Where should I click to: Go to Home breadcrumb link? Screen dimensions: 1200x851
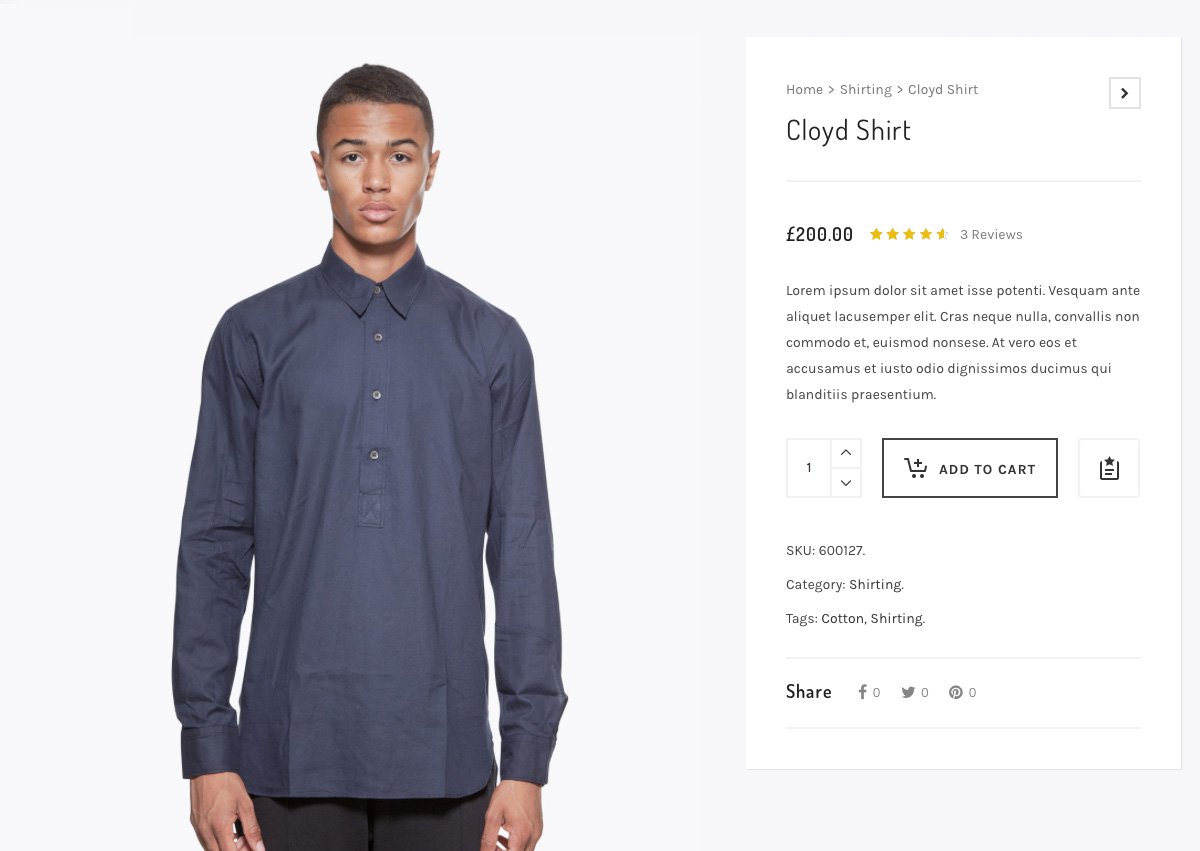(804, 90)
